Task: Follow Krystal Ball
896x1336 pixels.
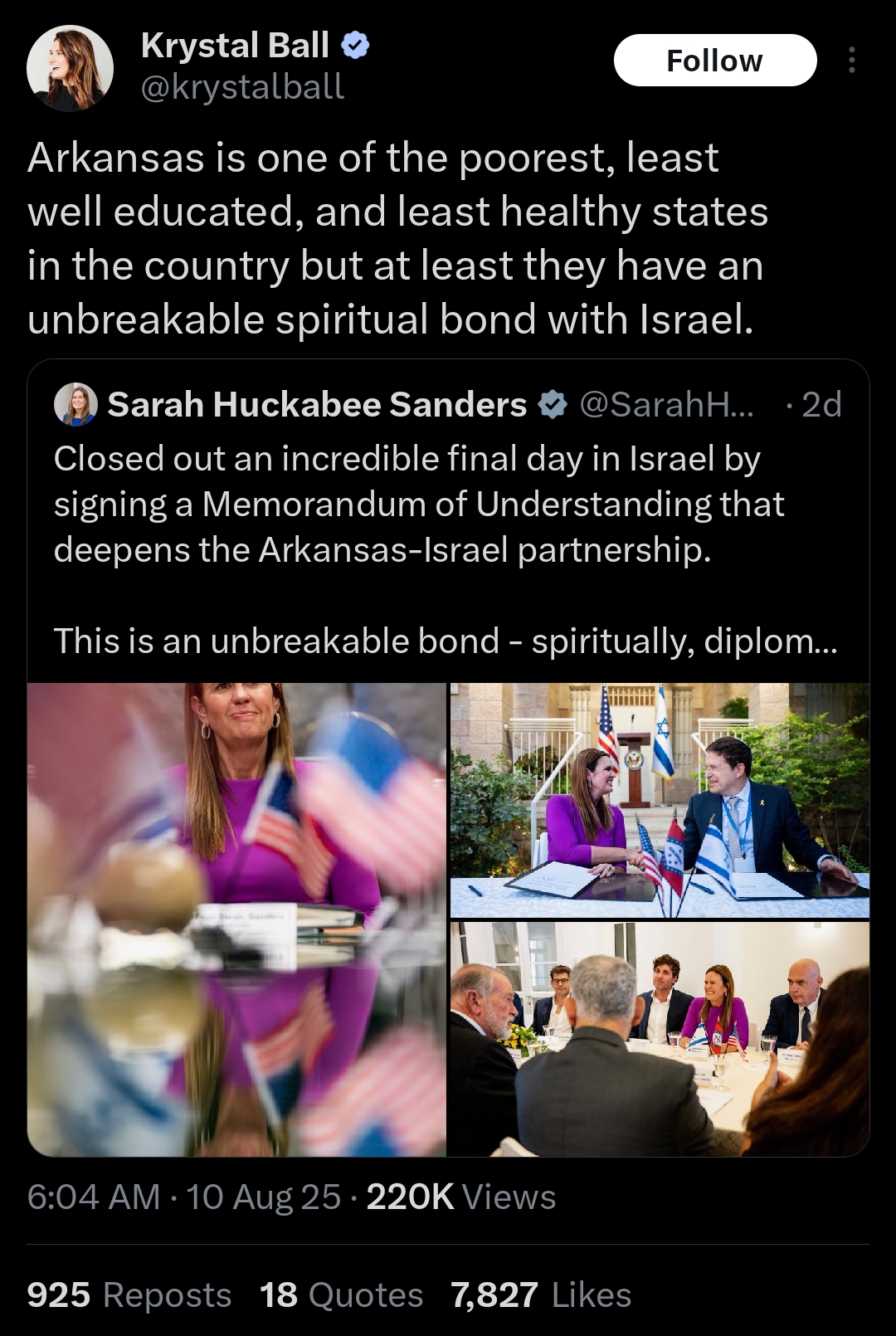Action: [x=715, y=61]
